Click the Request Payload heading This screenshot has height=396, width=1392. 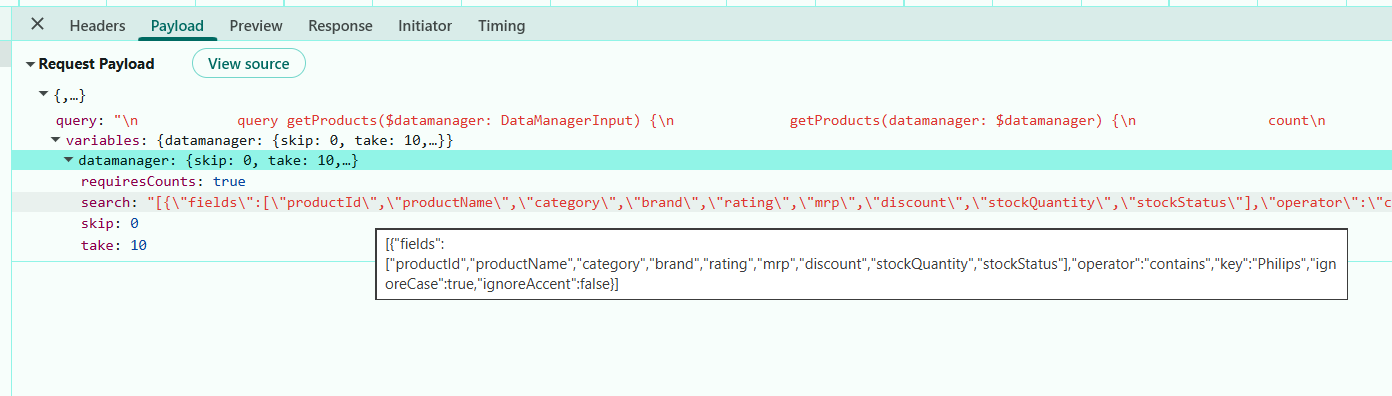[x=96, y=64]
